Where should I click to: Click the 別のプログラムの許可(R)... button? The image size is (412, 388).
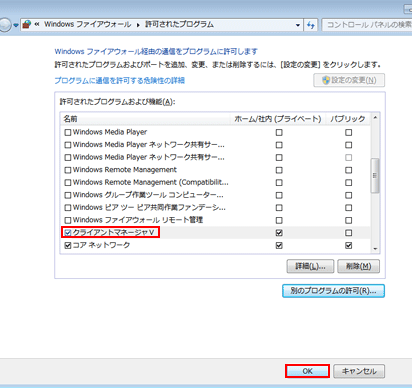coord(333,291)
